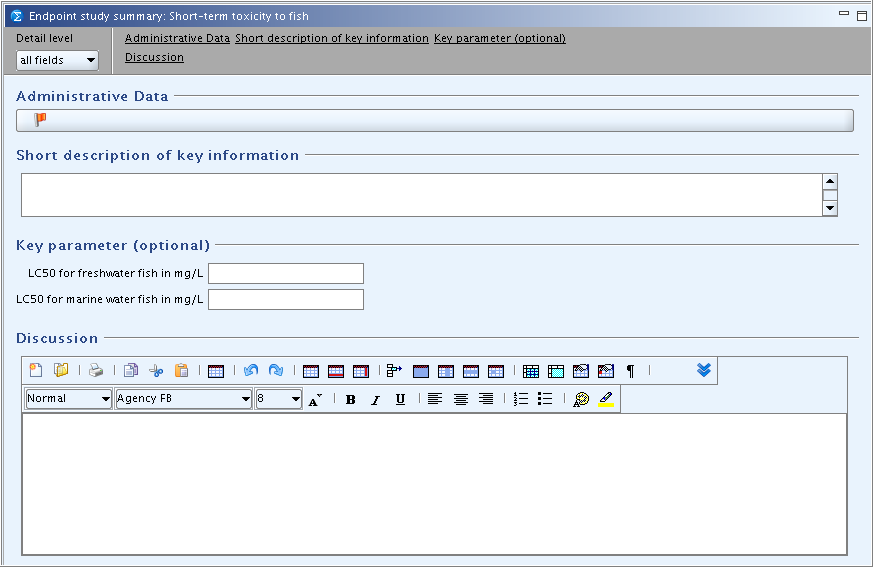Click the Copy icon
This screenshot has height=567, width=873.
tap(131, 370)
